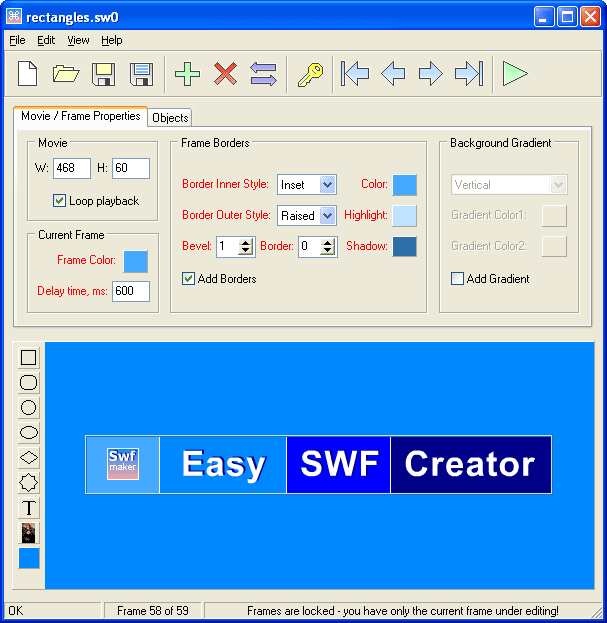
Task: Increase the Border value
Action: pyautogui.click(x=327, y=242)
